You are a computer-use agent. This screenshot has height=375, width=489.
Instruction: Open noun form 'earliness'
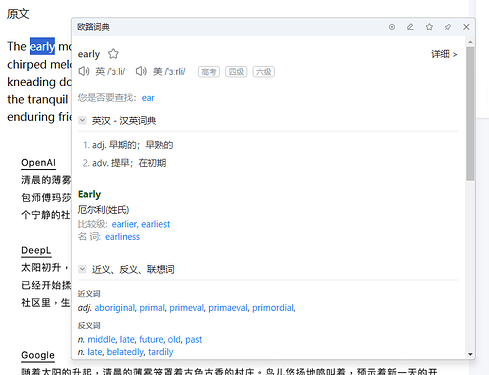(x=123, y=237)
